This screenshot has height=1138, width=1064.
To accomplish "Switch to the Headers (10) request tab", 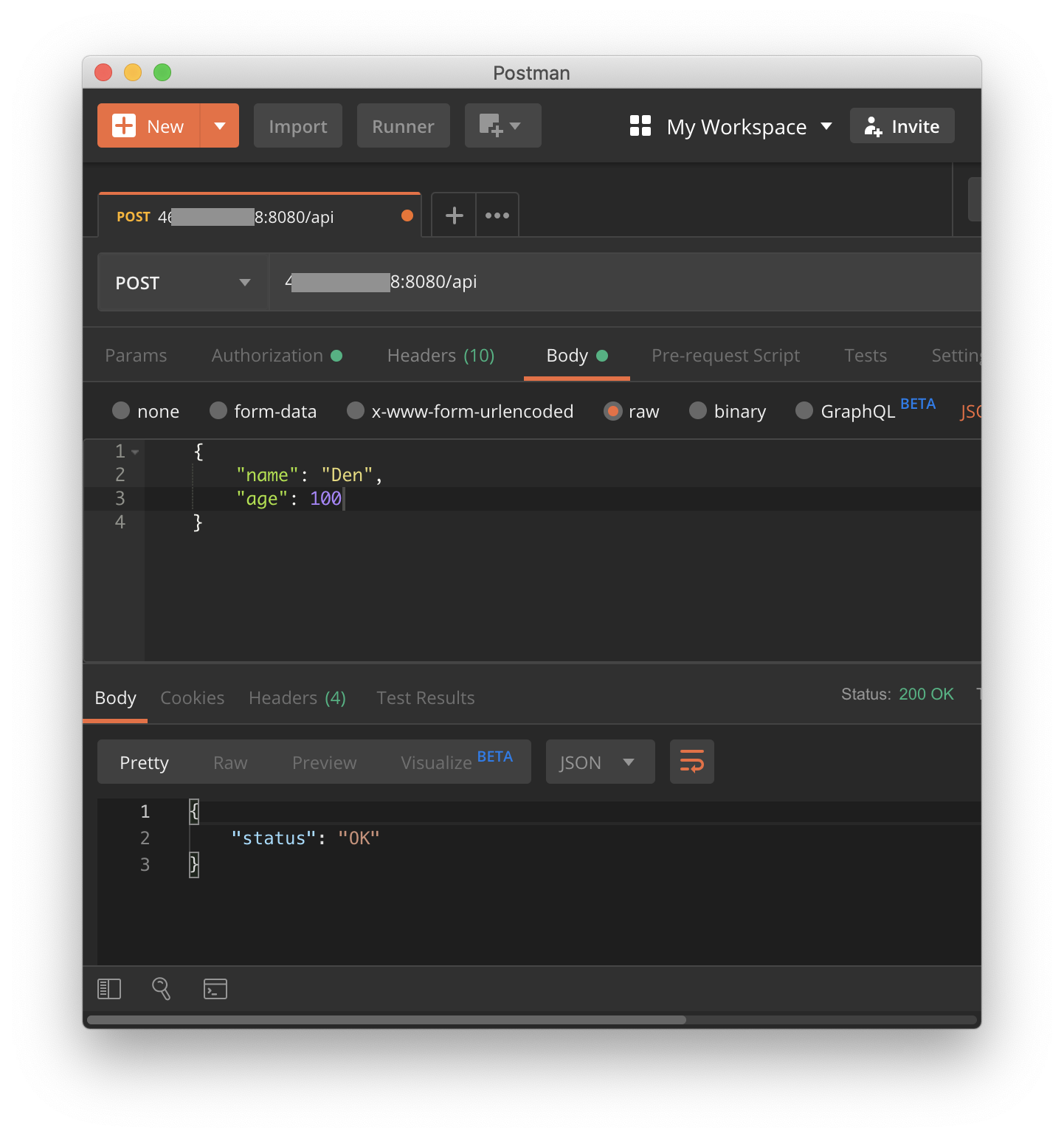I will click(x=441, y=356).
